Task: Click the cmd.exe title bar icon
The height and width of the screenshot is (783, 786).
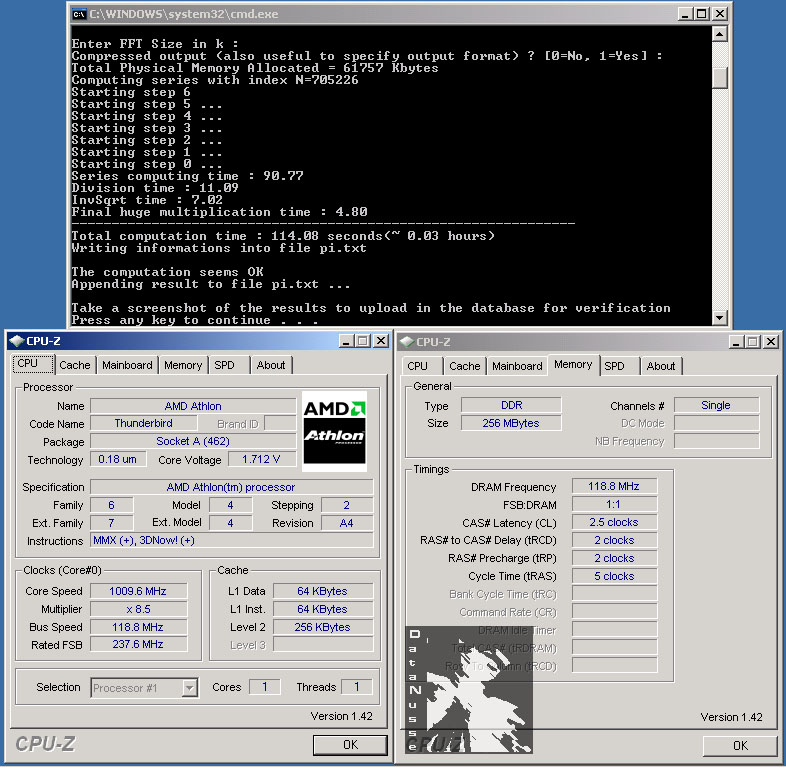Action: tap(79, 14)
